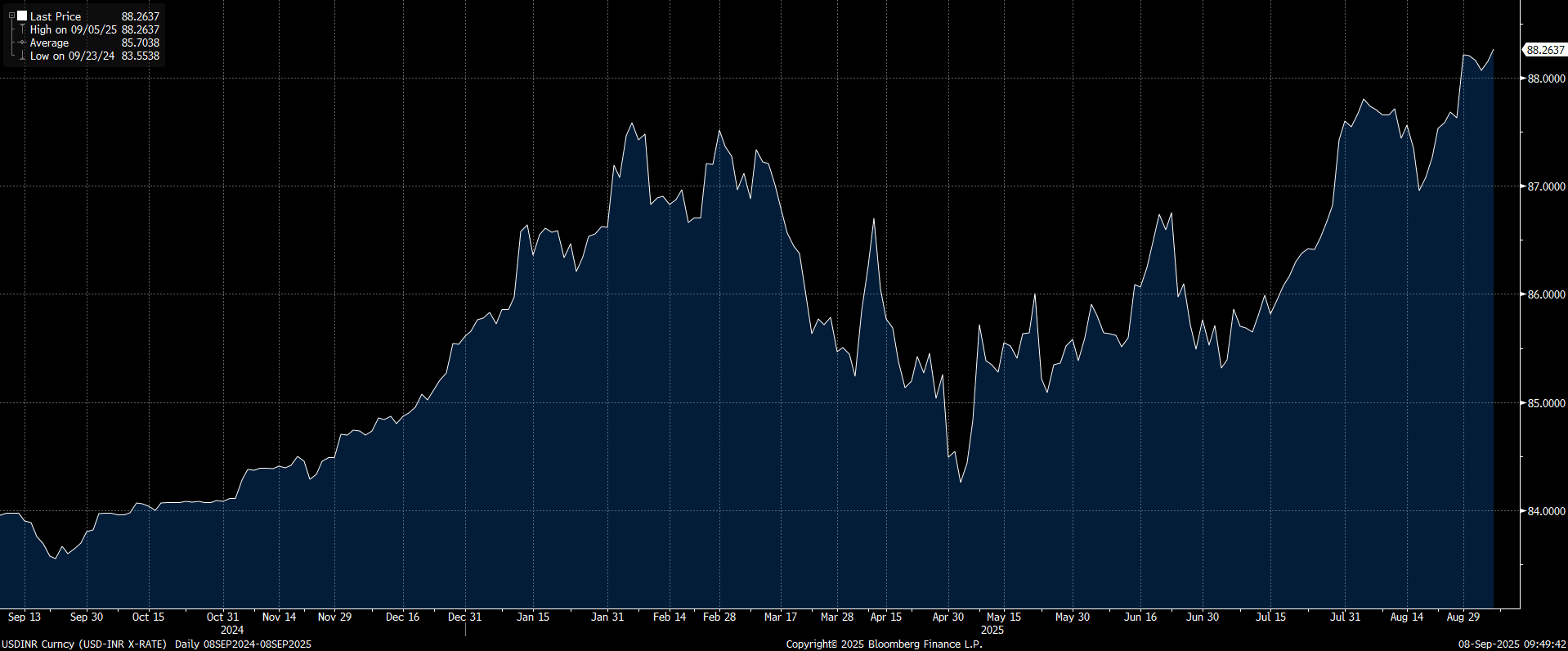Click the Bloomberg Finance L.P. copyright text
The height and width of the screenshot is (651, 1568).
pyautogui.click(x=884, y=644)
